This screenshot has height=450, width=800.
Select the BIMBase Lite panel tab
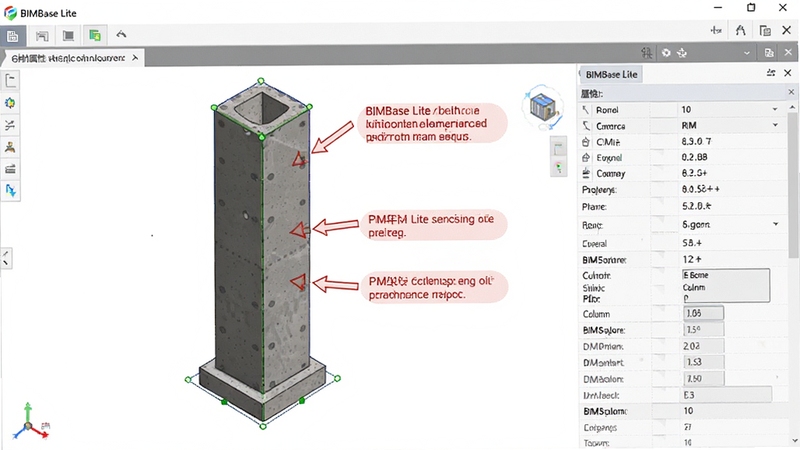611,74
